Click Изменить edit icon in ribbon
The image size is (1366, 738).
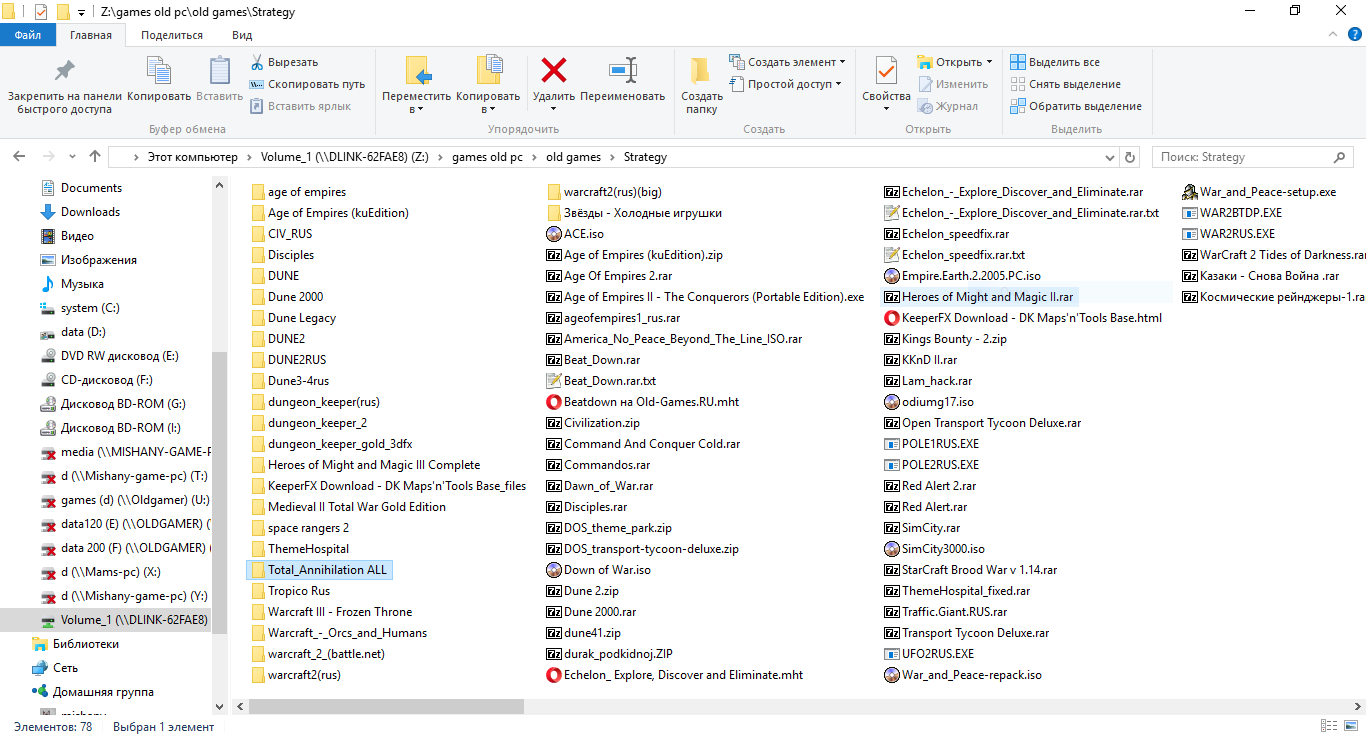[953, 84]
